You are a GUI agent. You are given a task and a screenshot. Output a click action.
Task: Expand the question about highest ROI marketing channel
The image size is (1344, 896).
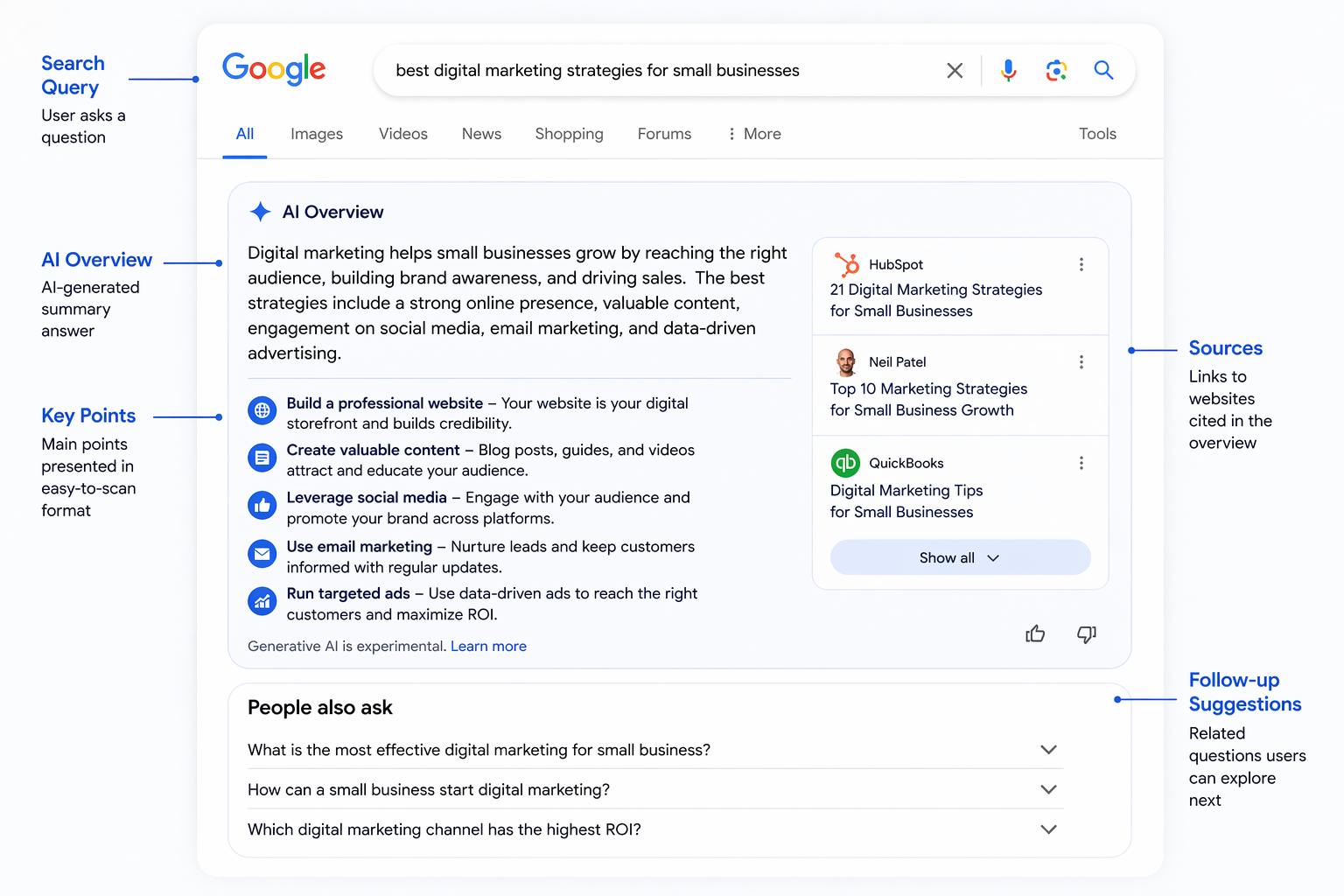(1048, 829)
